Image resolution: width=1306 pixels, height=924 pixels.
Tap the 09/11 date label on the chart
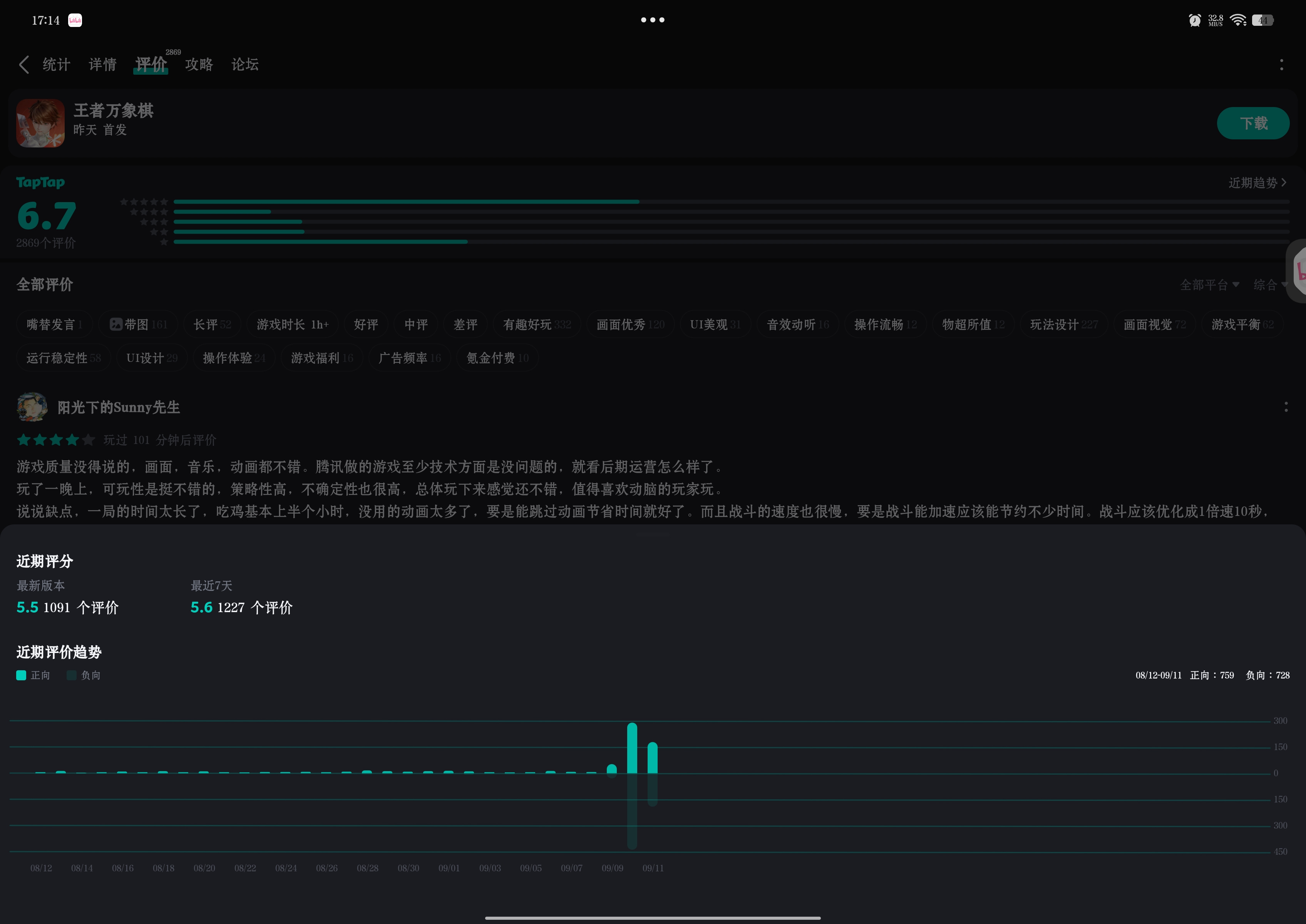point(653,868)
